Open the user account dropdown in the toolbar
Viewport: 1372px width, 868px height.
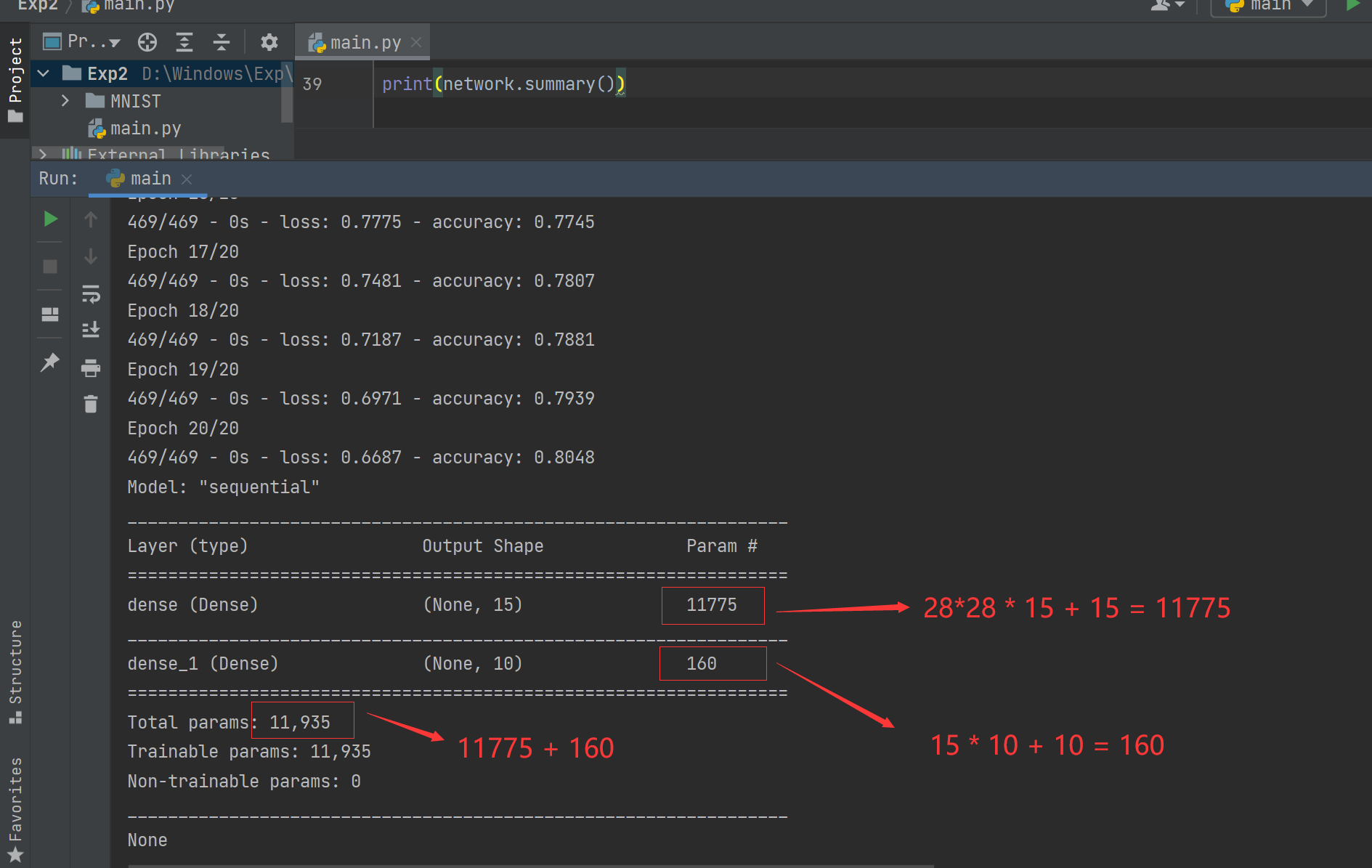(x=1168, y=5)
